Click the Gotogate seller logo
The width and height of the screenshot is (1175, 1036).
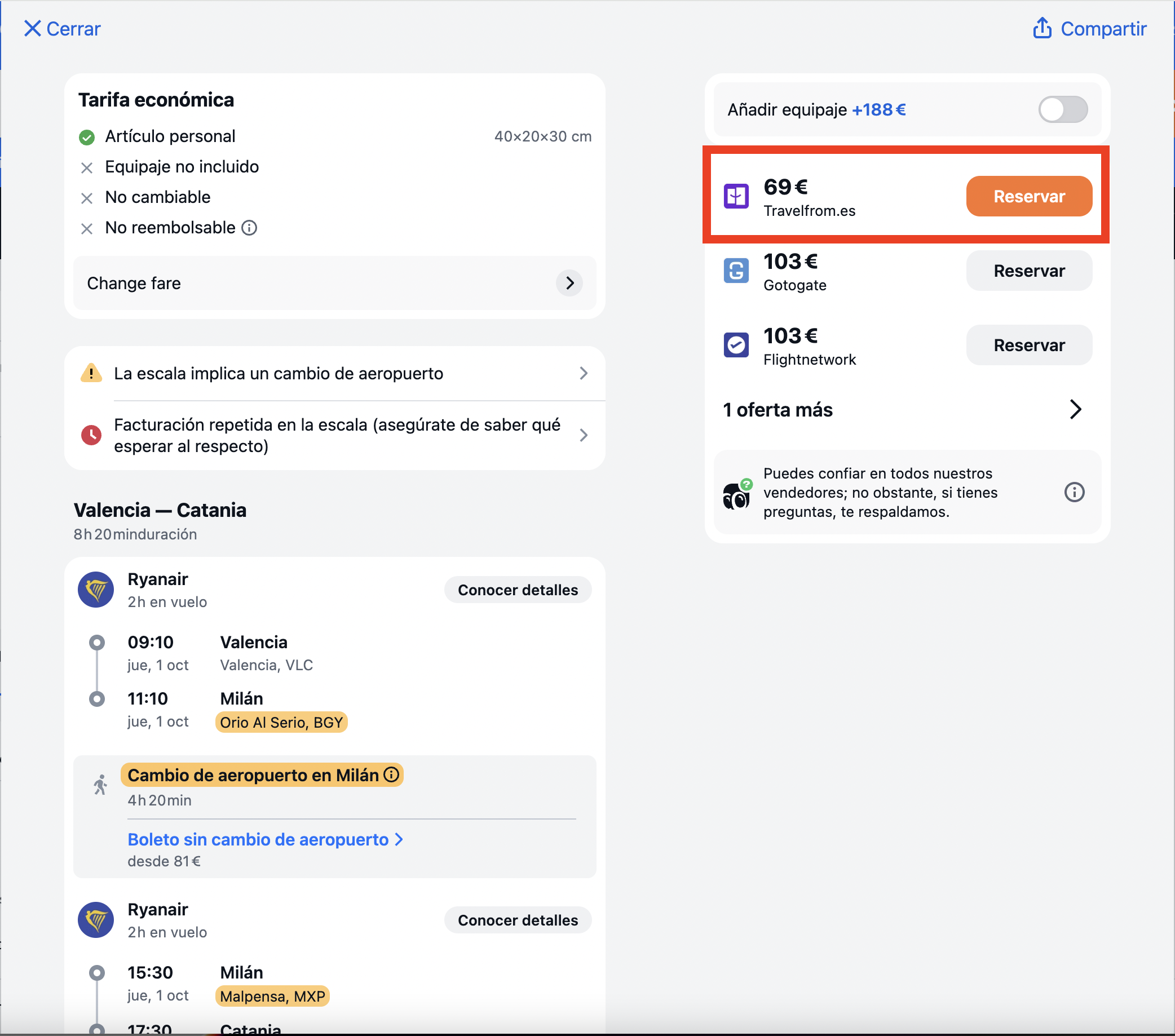(x=736, y=271)
